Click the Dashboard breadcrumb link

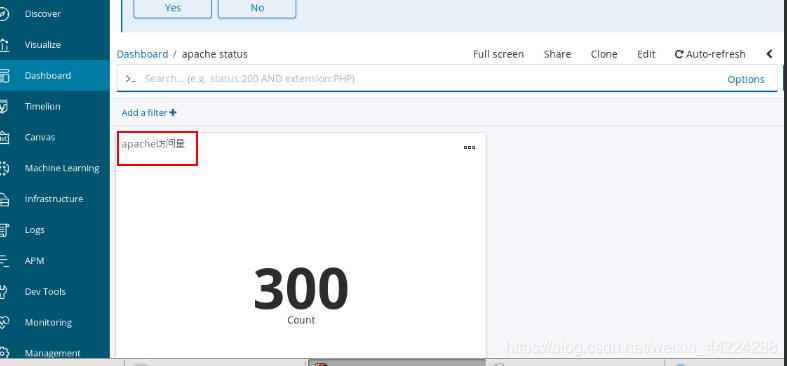point(143,54)
